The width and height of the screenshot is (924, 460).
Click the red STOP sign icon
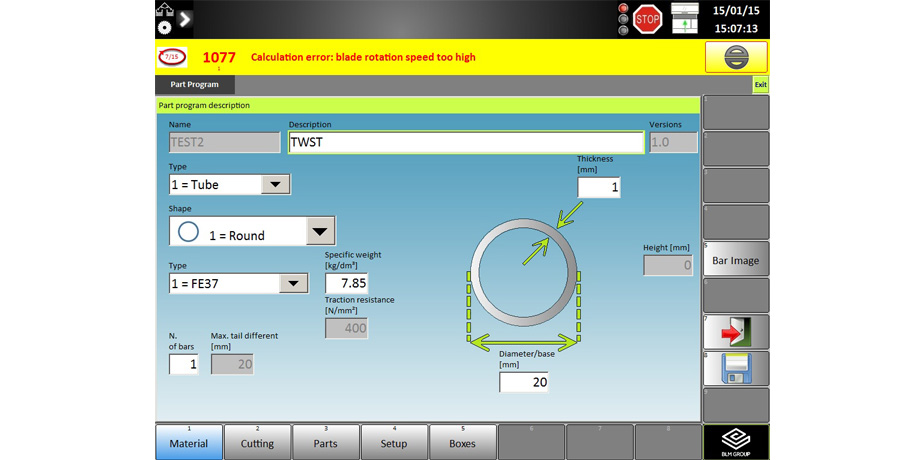(x=647, y=18)
